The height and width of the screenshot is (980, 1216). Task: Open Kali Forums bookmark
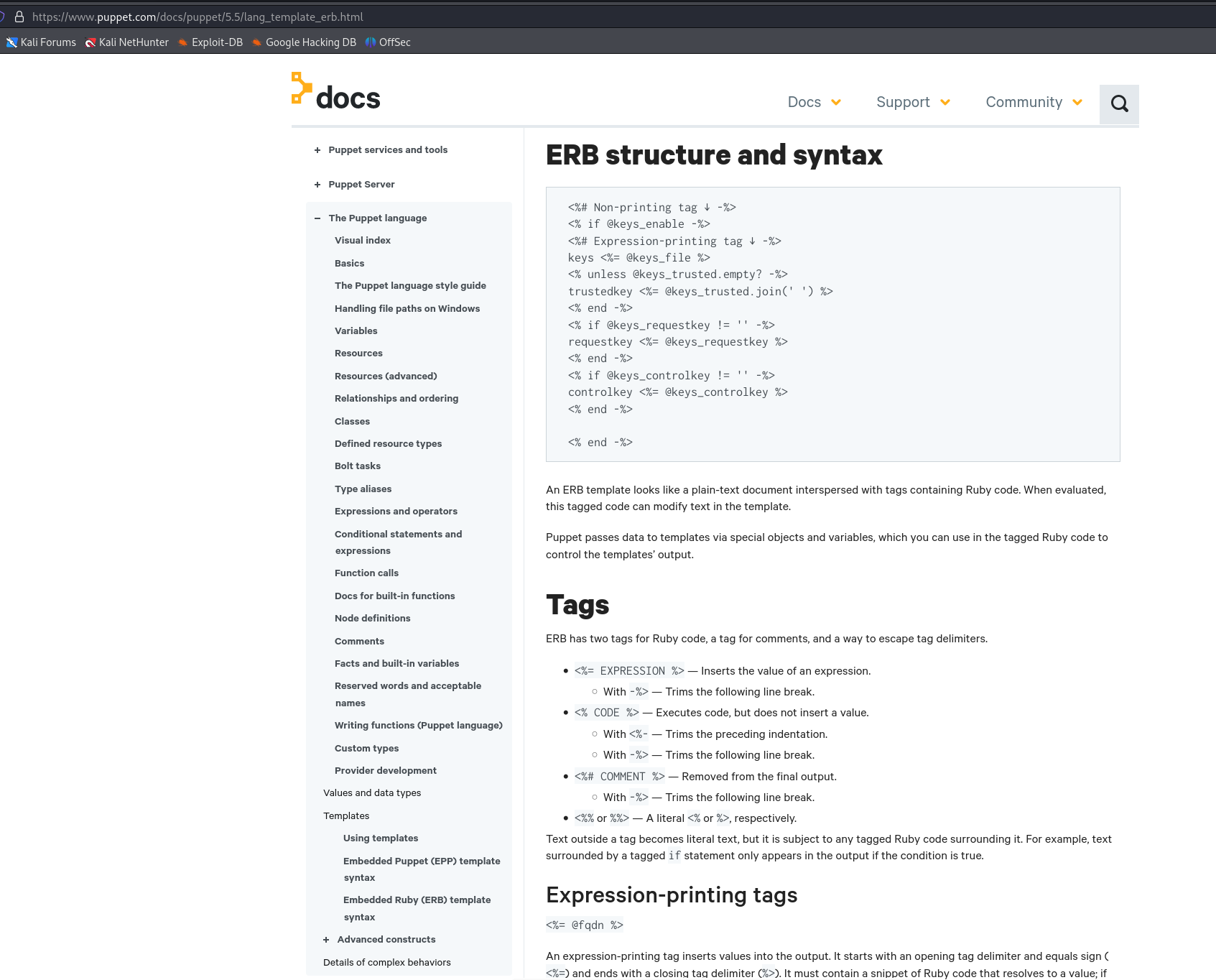pos(41,42)
